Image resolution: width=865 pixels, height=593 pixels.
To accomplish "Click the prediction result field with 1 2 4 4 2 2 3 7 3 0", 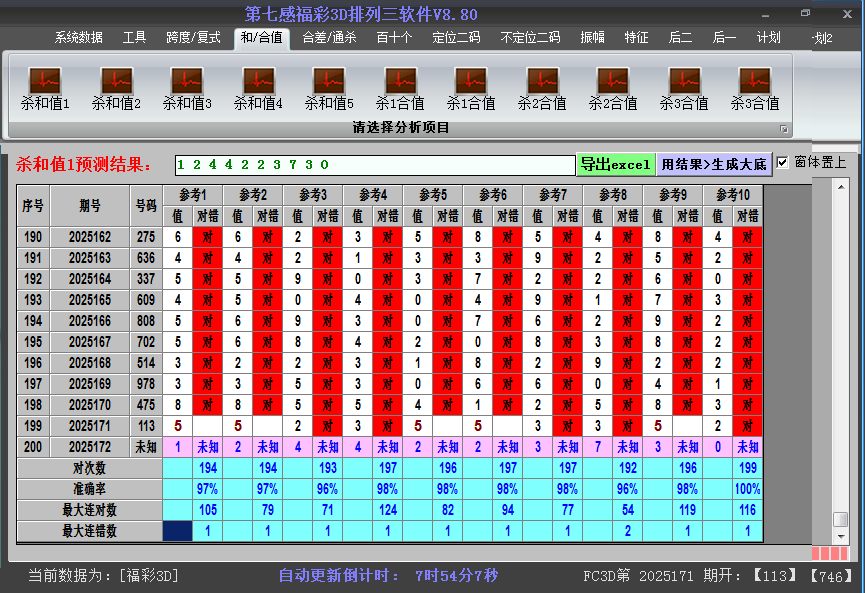I will click(x=375, y=165).
